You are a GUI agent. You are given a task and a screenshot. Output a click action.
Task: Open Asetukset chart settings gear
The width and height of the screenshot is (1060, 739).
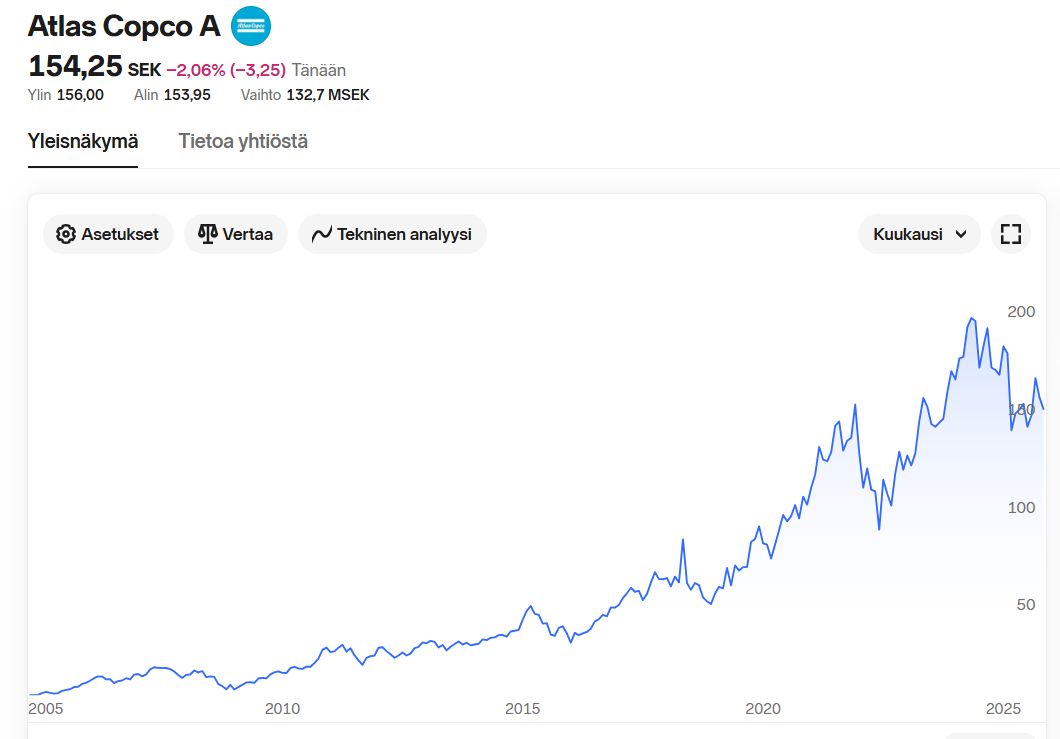point(67,234)
